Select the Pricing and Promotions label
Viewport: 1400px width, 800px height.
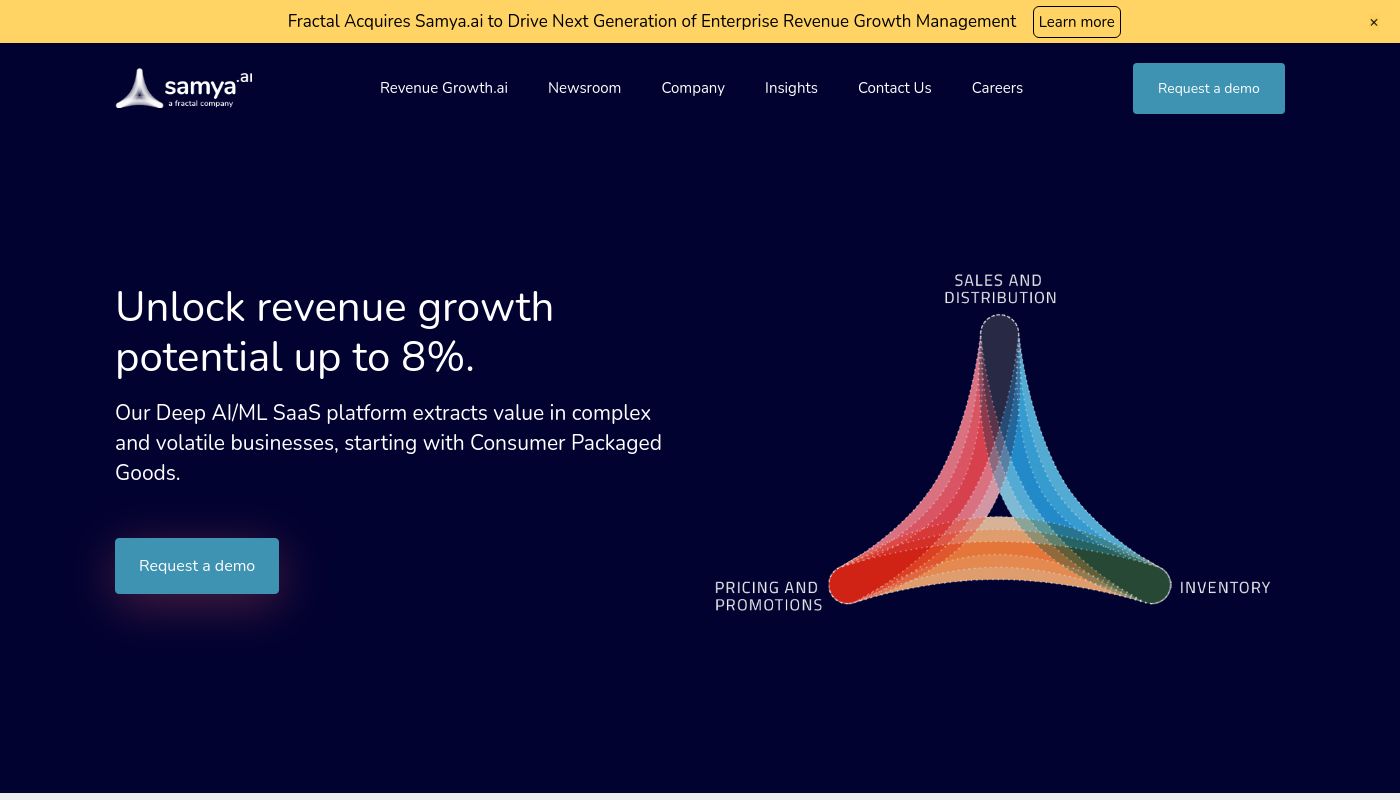click(x=768, y=596)
